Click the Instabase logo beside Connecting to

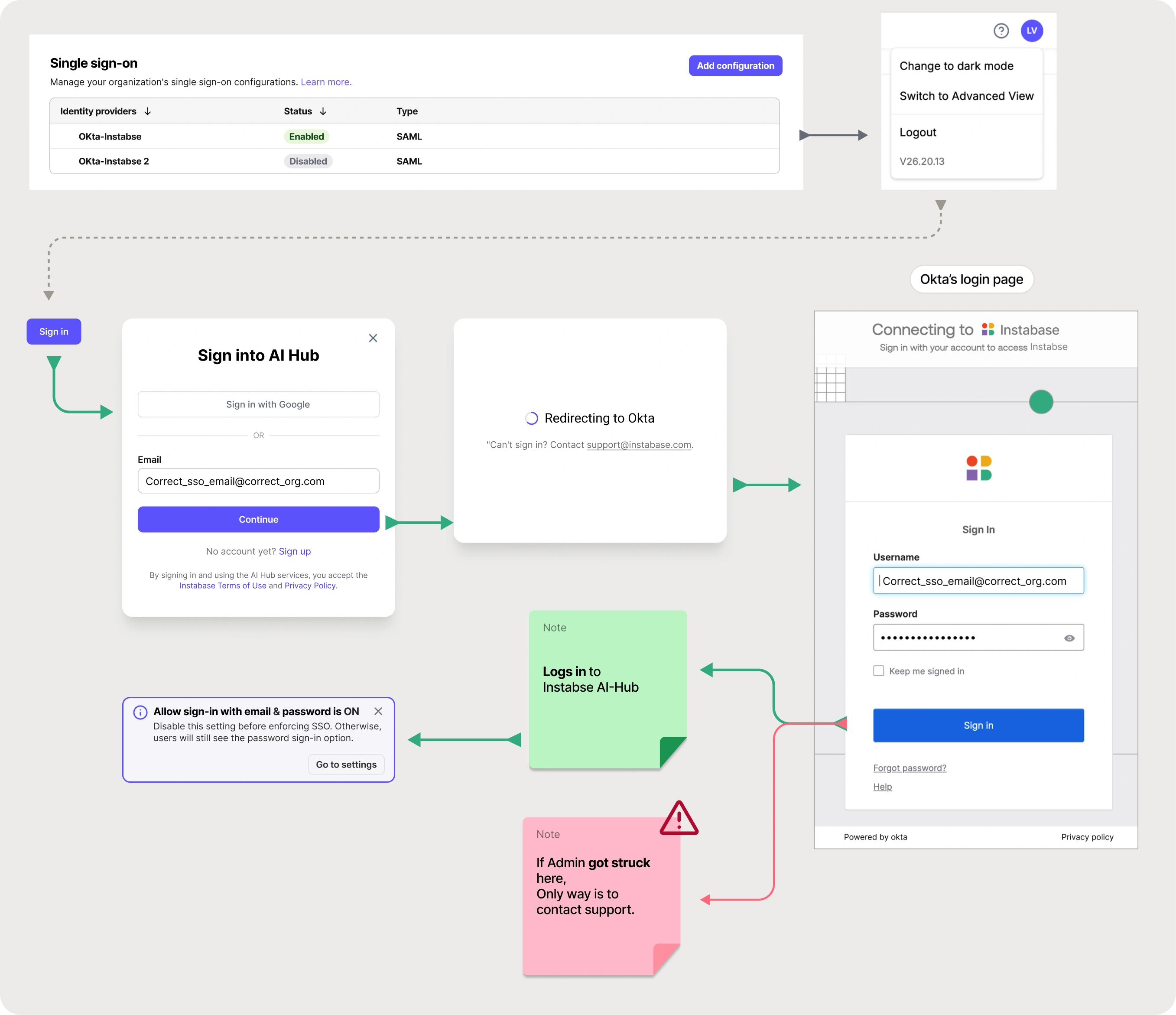[x=988, y=329]
